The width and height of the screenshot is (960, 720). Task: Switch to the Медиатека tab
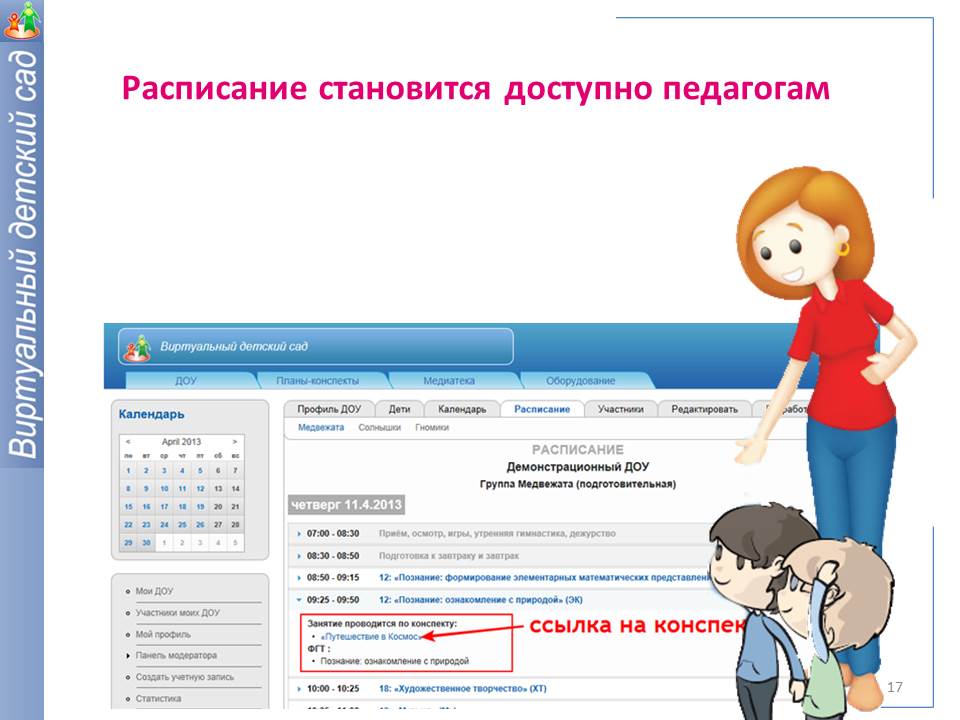(449, 381)
